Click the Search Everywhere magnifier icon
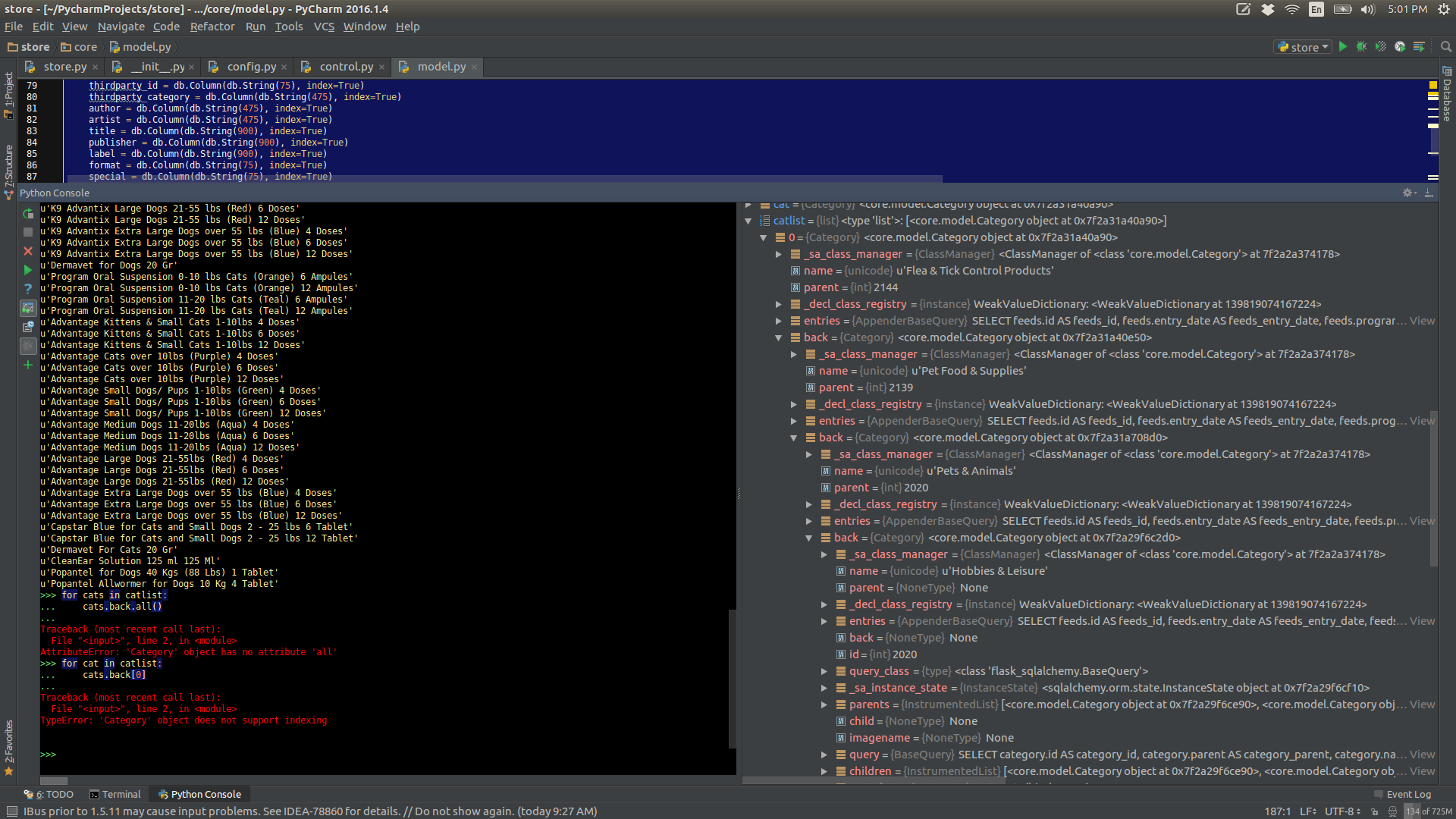The height and width of the screenshot is (819, 1456). pos(1446,47)
